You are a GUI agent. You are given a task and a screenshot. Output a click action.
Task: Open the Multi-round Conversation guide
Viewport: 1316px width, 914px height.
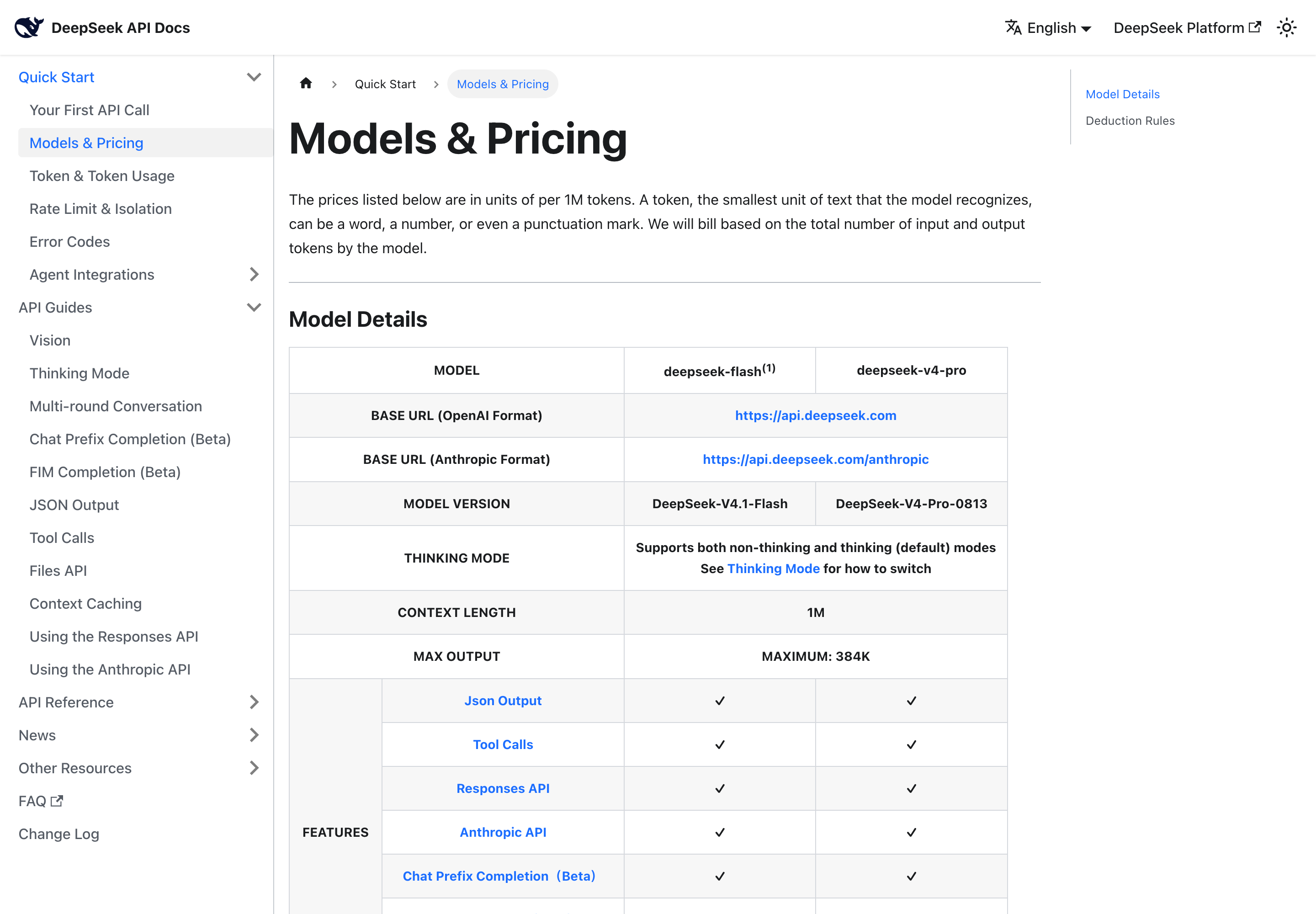point(116,406)
